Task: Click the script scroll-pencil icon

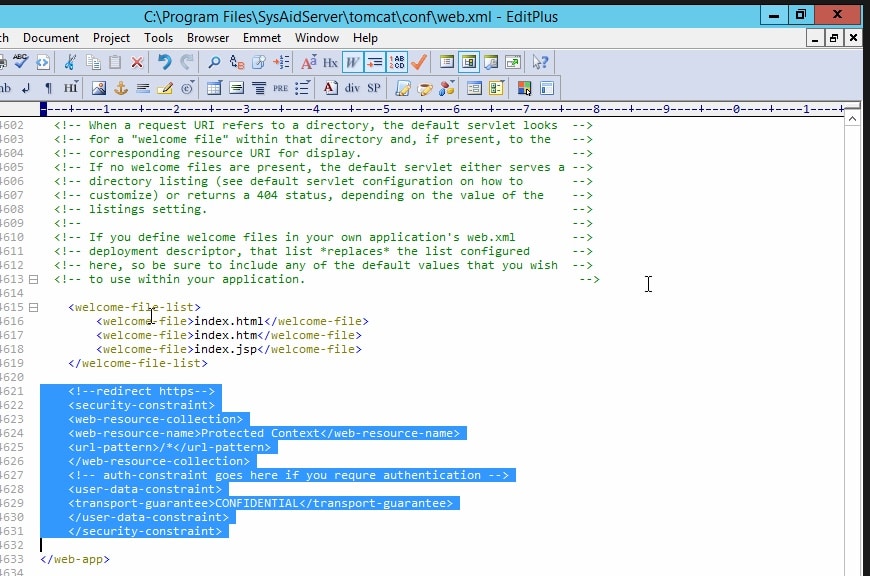Action: pos(403,88)
